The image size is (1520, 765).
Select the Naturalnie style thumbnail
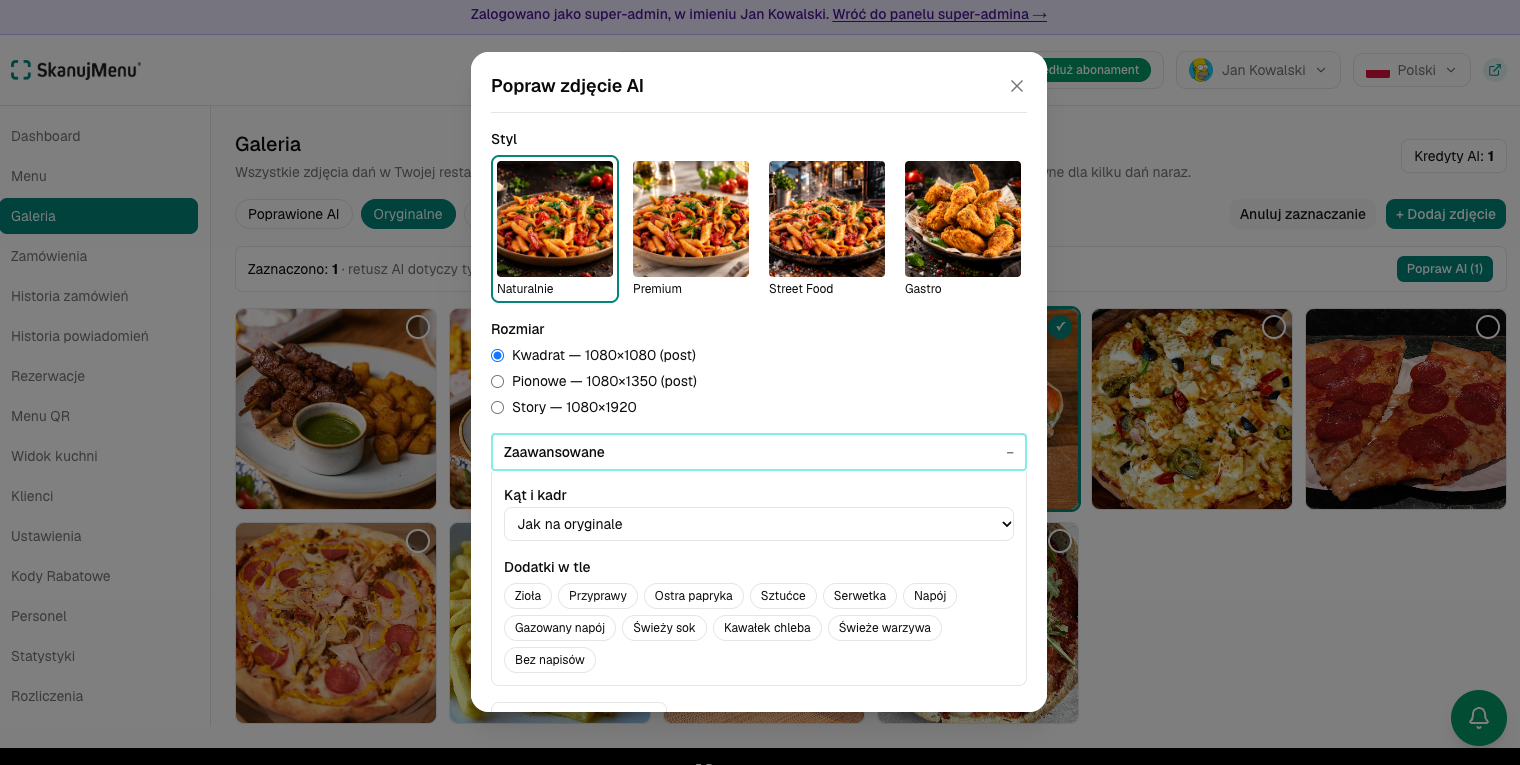(555, 229)
